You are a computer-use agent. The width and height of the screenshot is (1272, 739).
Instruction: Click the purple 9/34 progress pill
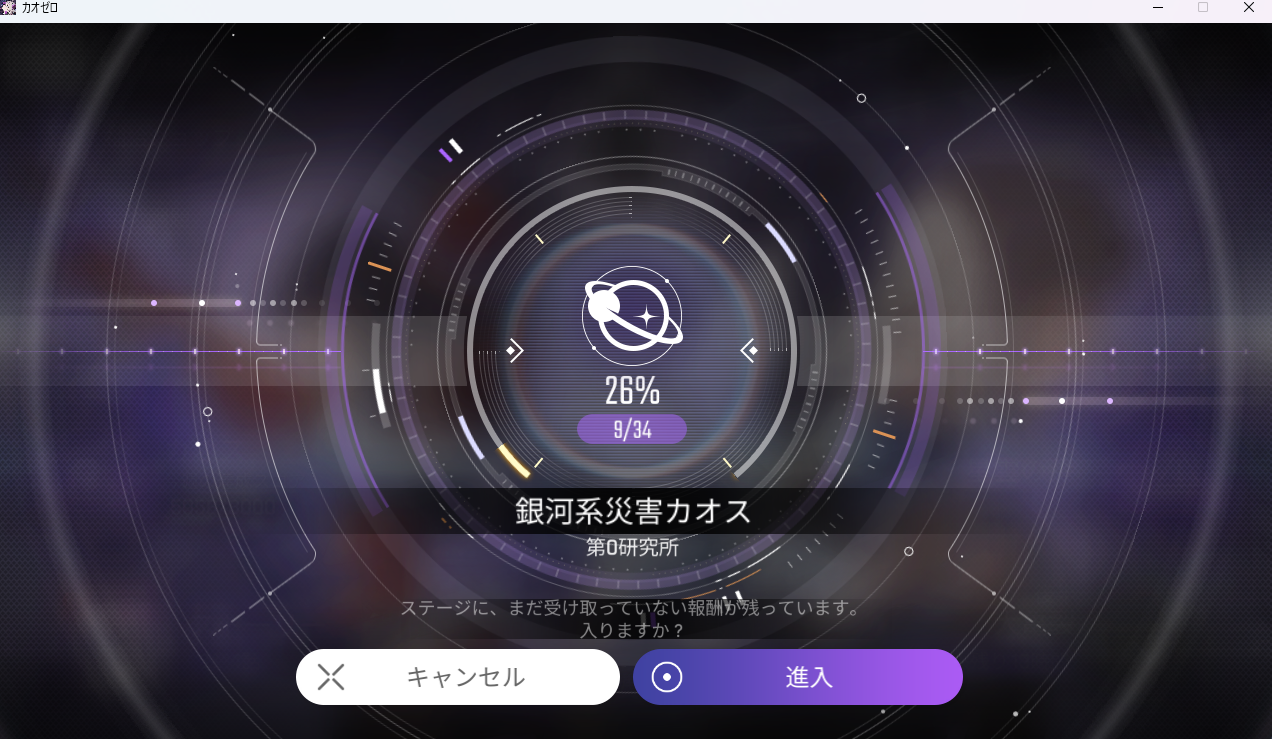pos(632,430)
